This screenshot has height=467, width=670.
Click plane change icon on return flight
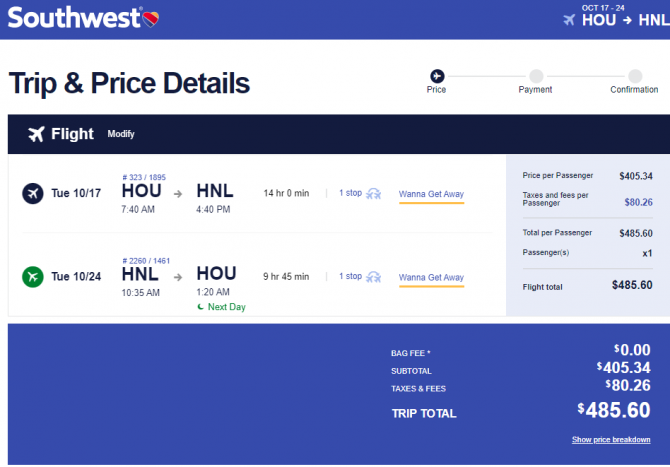click(x=373, y=277)
